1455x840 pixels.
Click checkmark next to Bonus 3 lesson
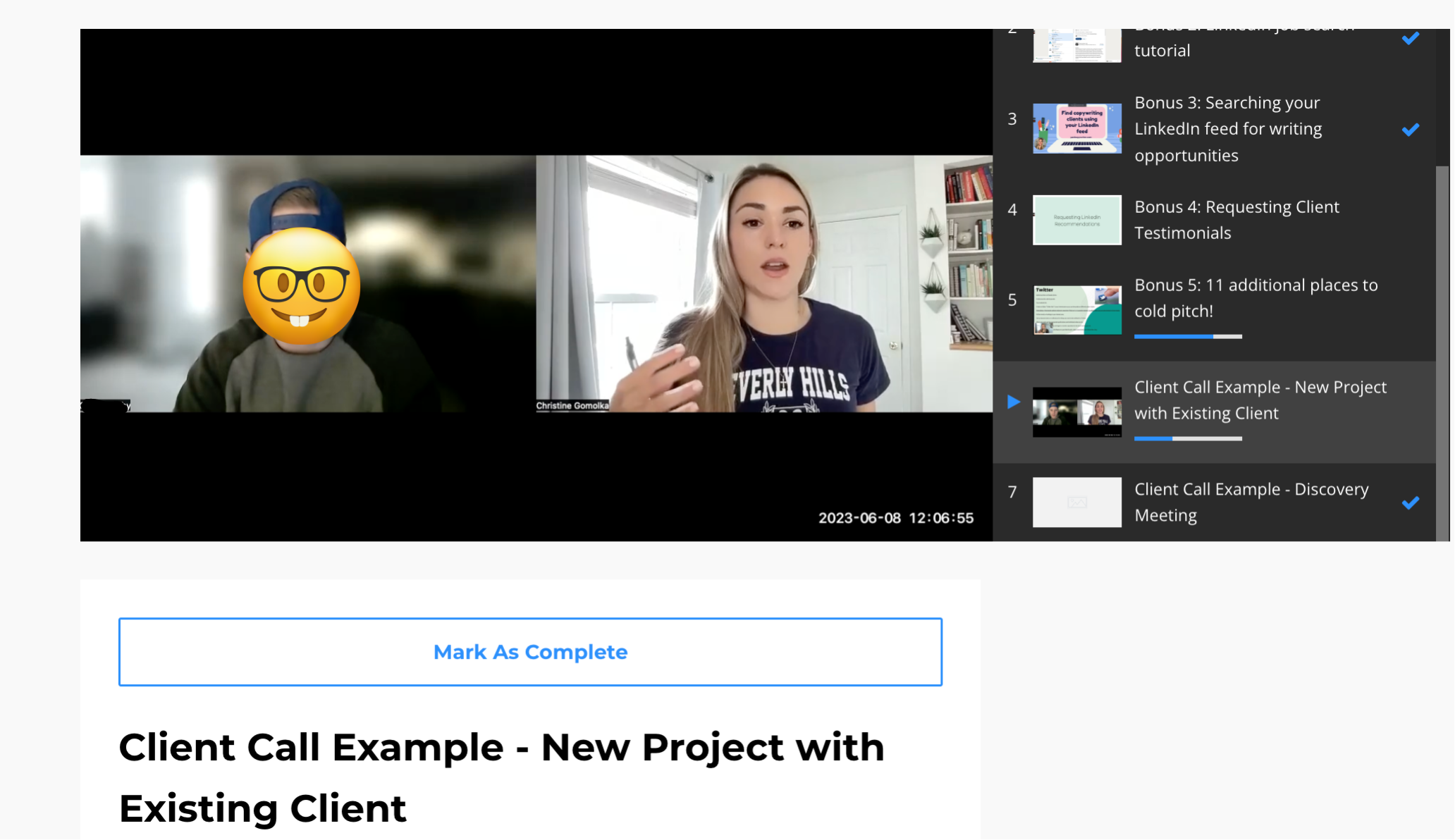[x=1410, y=130]
